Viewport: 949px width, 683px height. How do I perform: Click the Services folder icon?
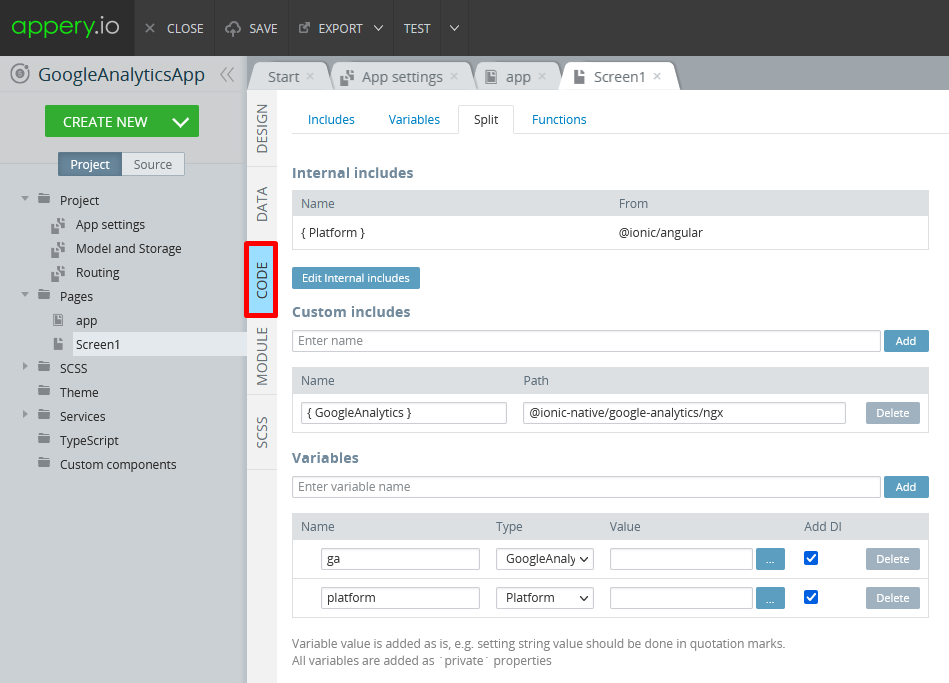click(x=44, y=415)
